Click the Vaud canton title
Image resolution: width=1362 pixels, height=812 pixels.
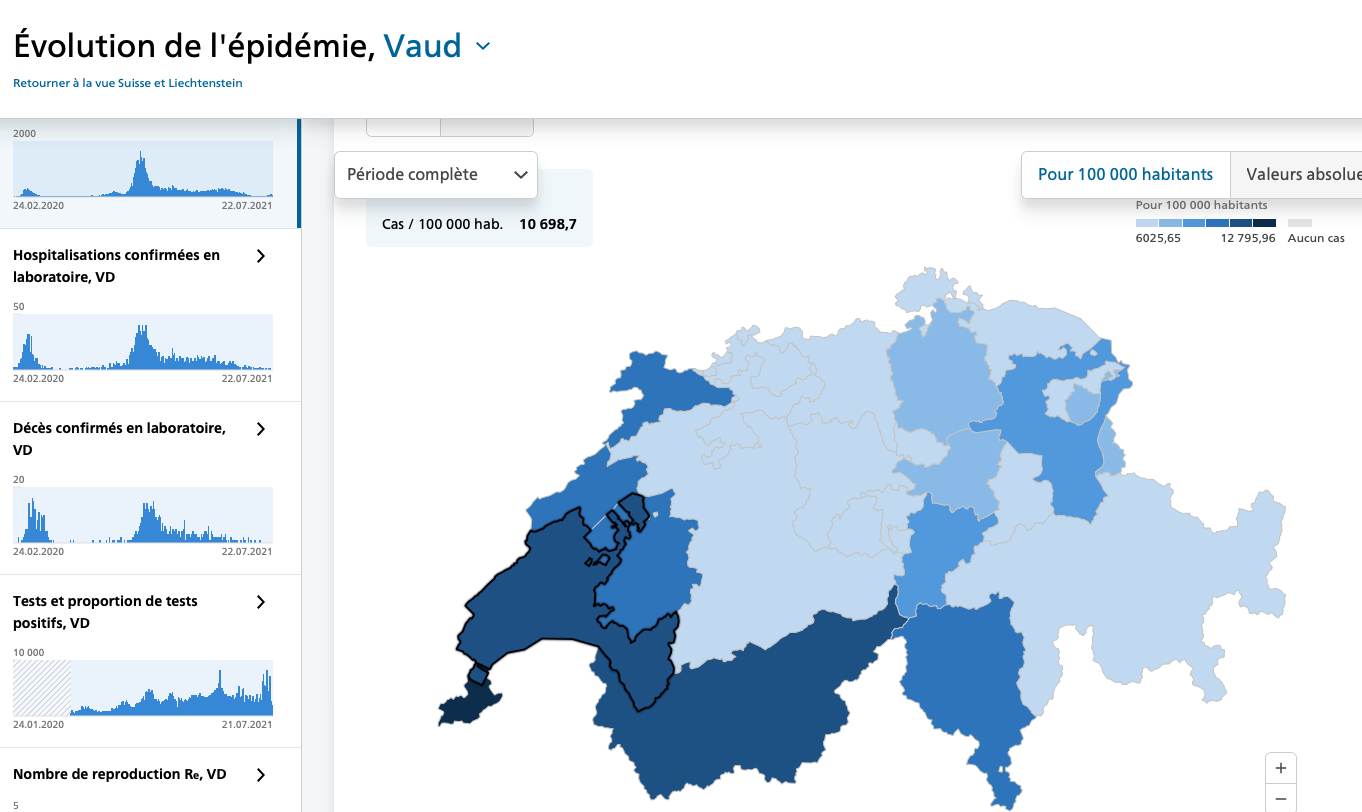(x=423, y=46)
